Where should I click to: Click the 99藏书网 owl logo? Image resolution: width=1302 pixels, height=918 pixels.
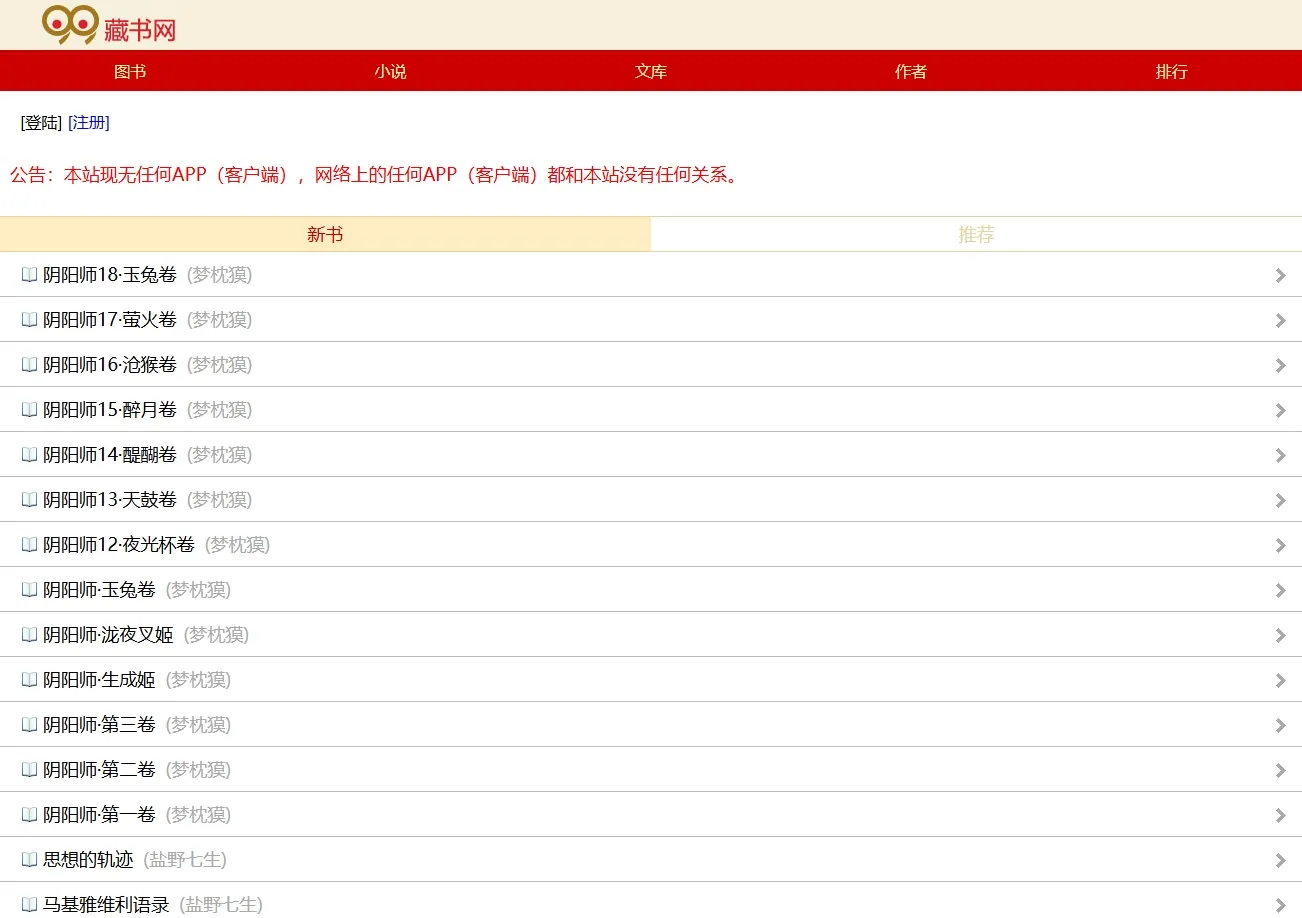click(x=109, y=25)
